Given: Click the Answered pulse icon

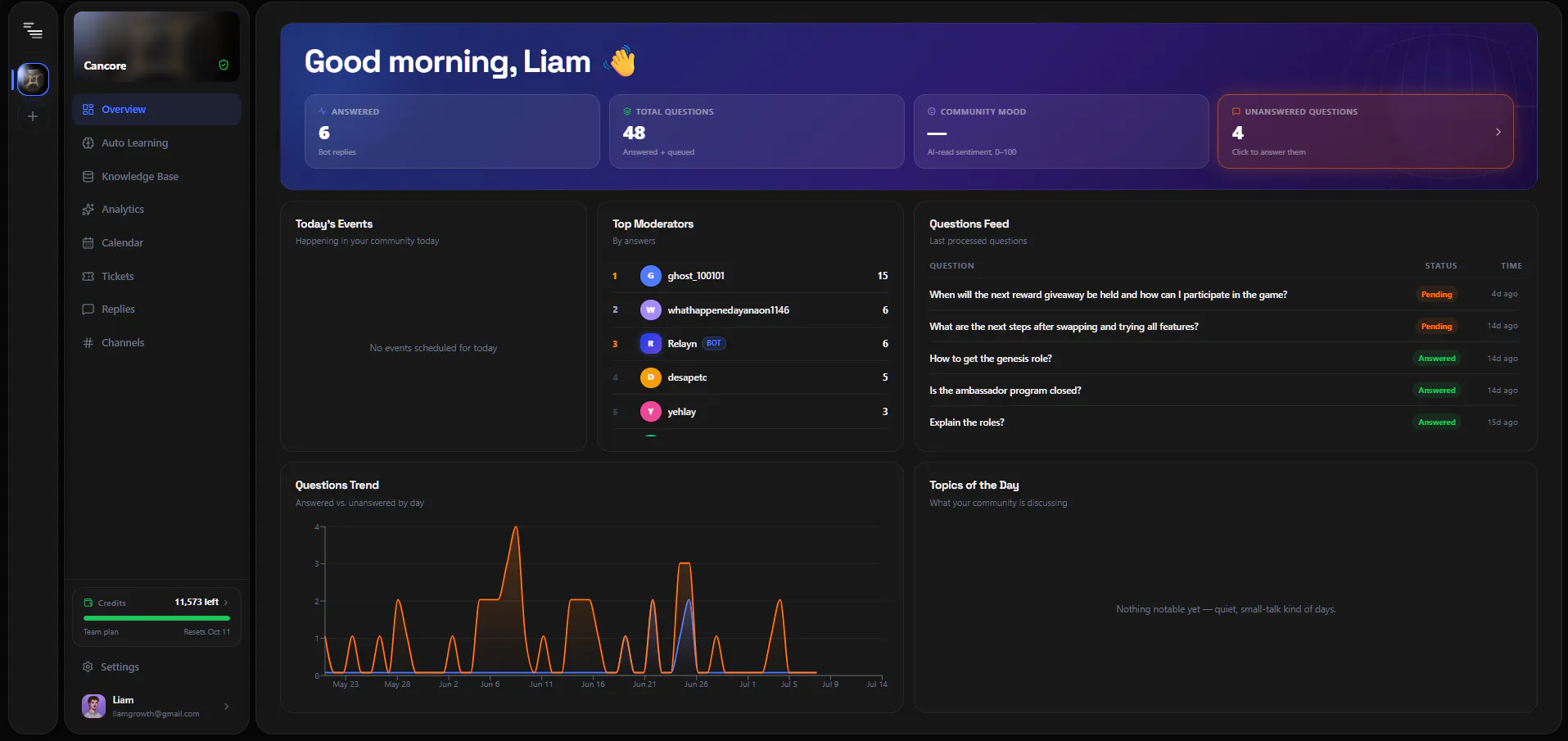Looking at the screenshot, I should click(x=323, y=111).
